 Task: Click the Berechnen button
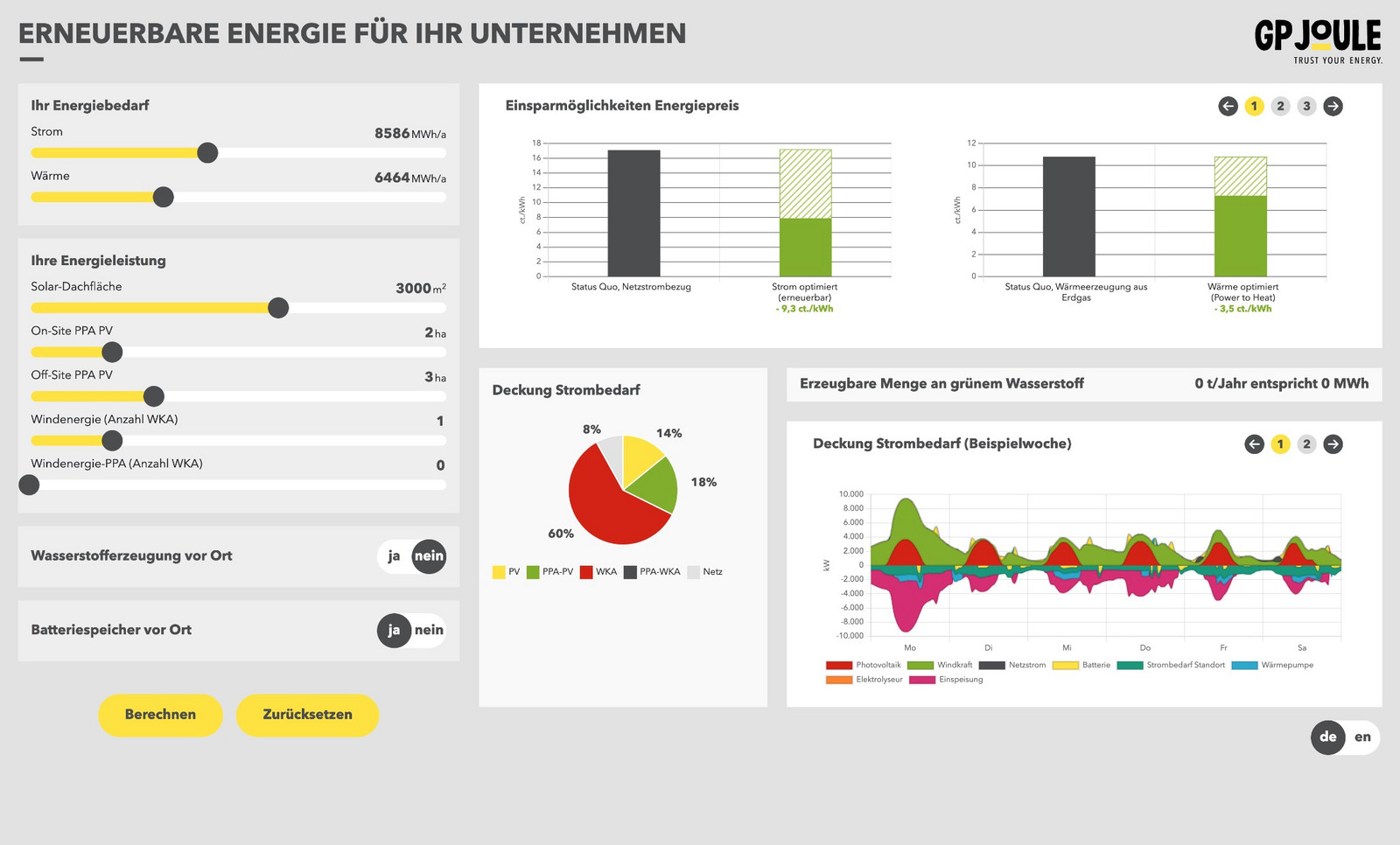point(160,715)
